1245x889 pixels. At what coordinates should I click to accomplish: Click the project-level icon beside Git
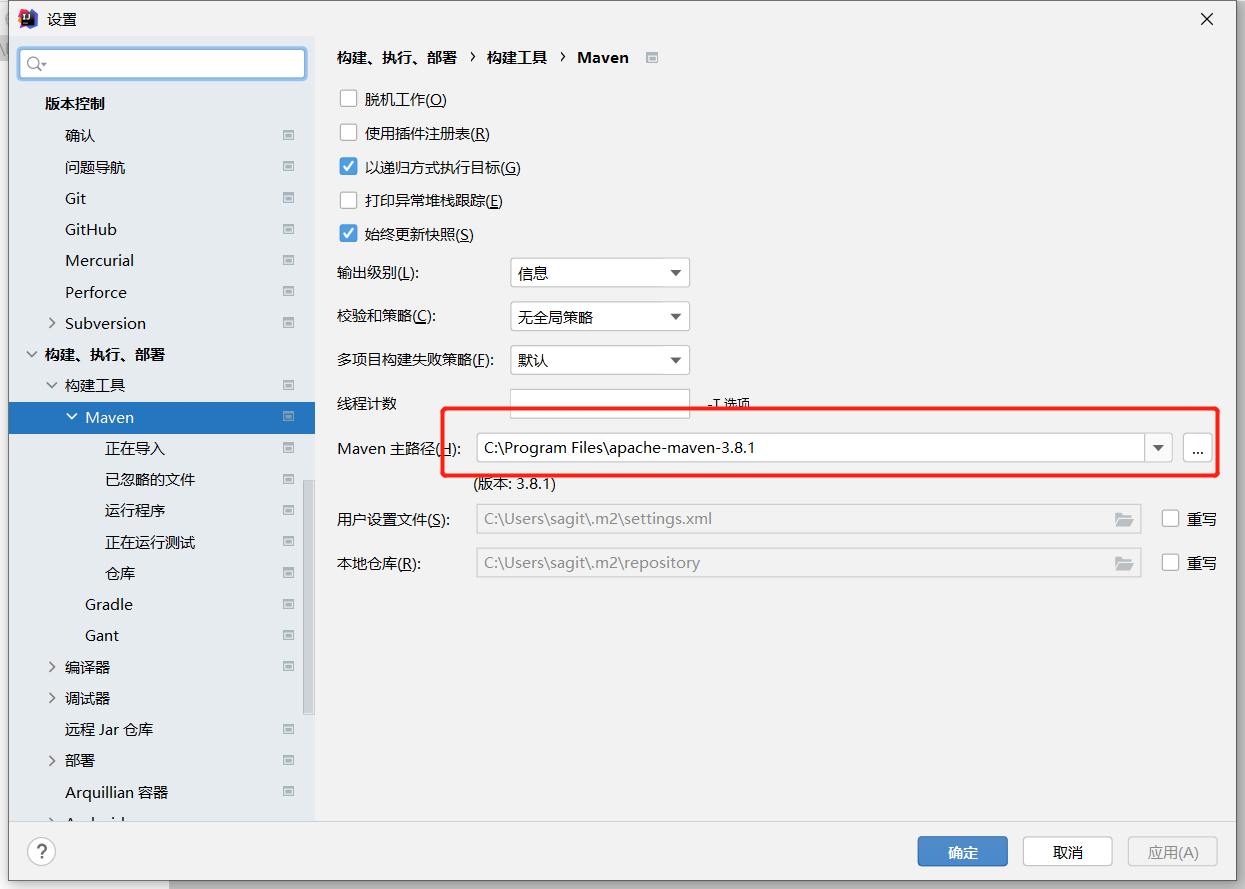288,198
